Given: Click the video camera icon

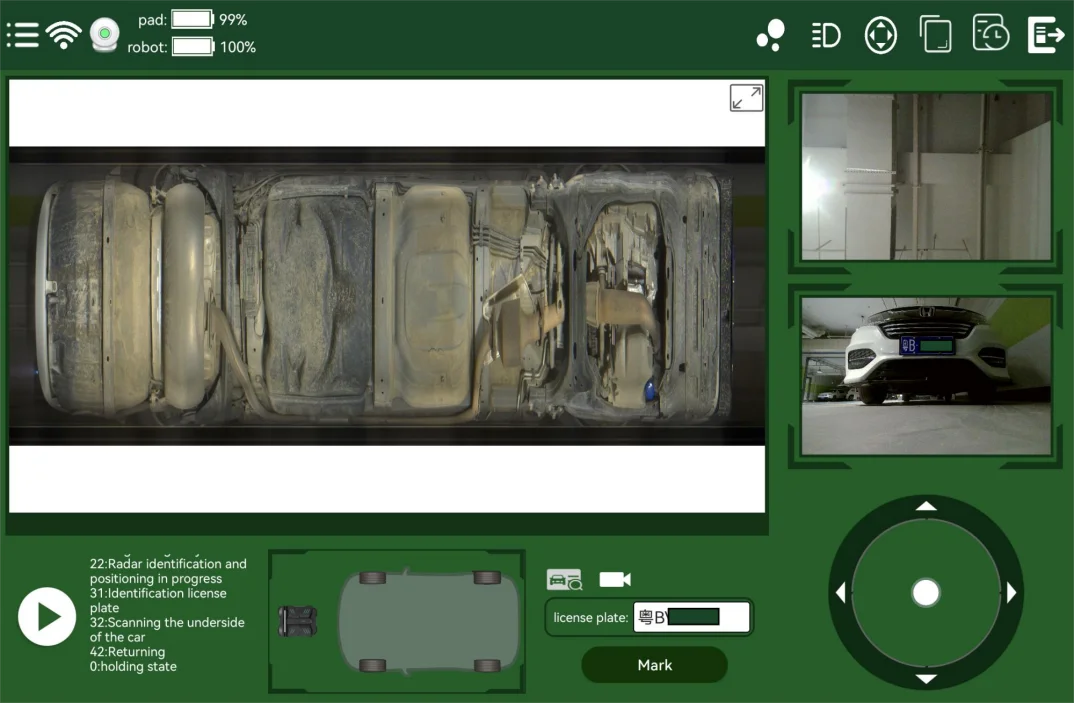Looking at the screenshot, I should tap(614, 580).
